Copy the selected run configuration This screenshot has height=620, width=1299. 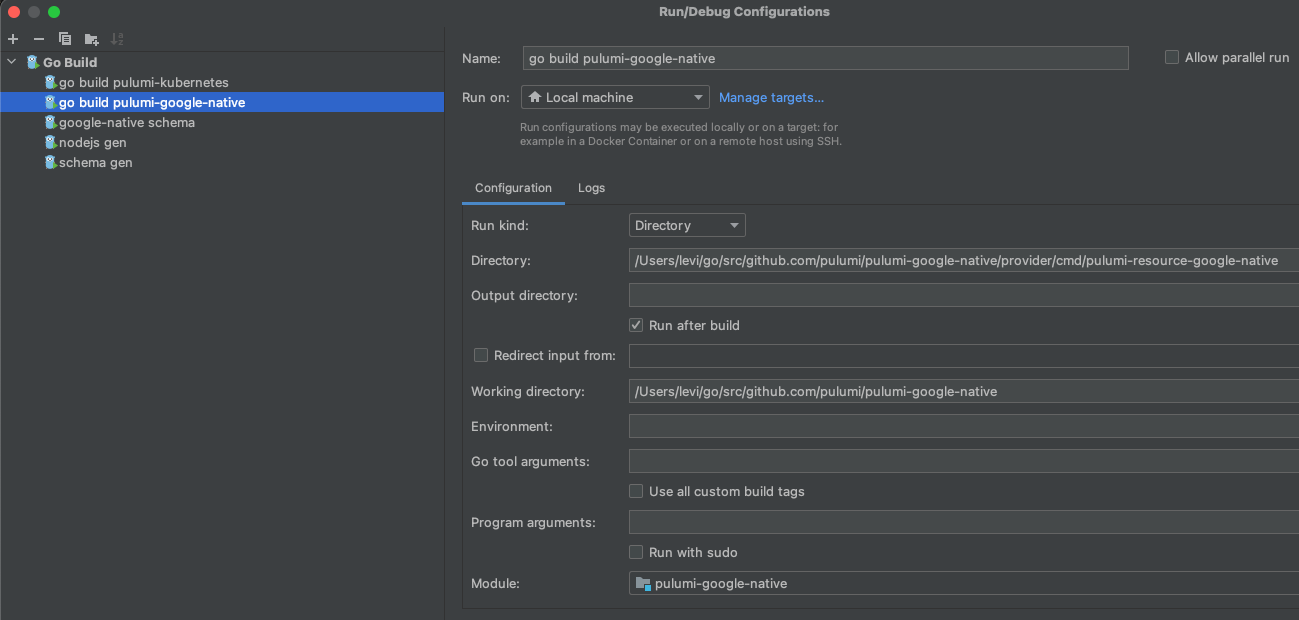[x=64, y=38]
